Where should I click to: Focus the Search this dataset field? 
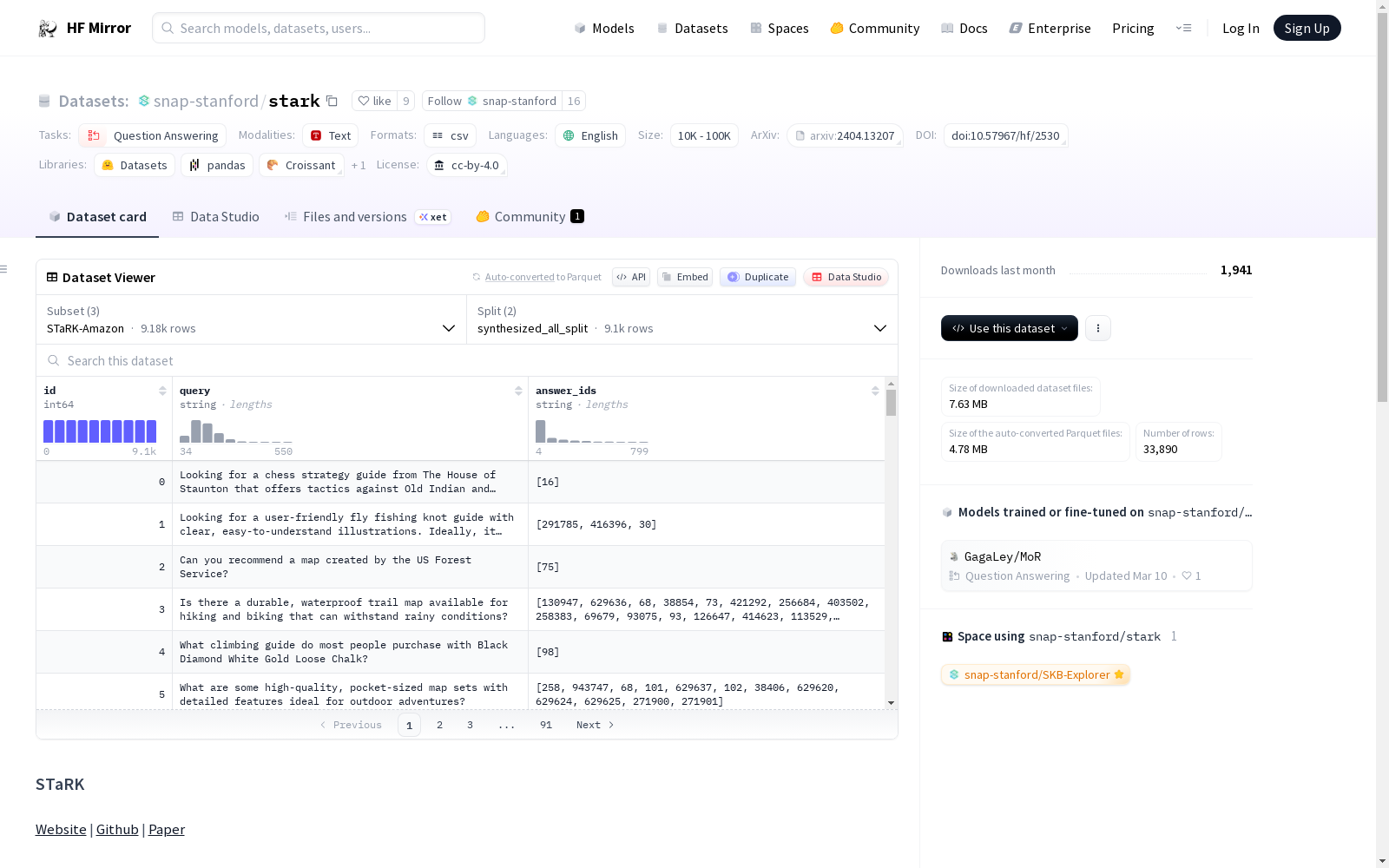pos(467,360)
